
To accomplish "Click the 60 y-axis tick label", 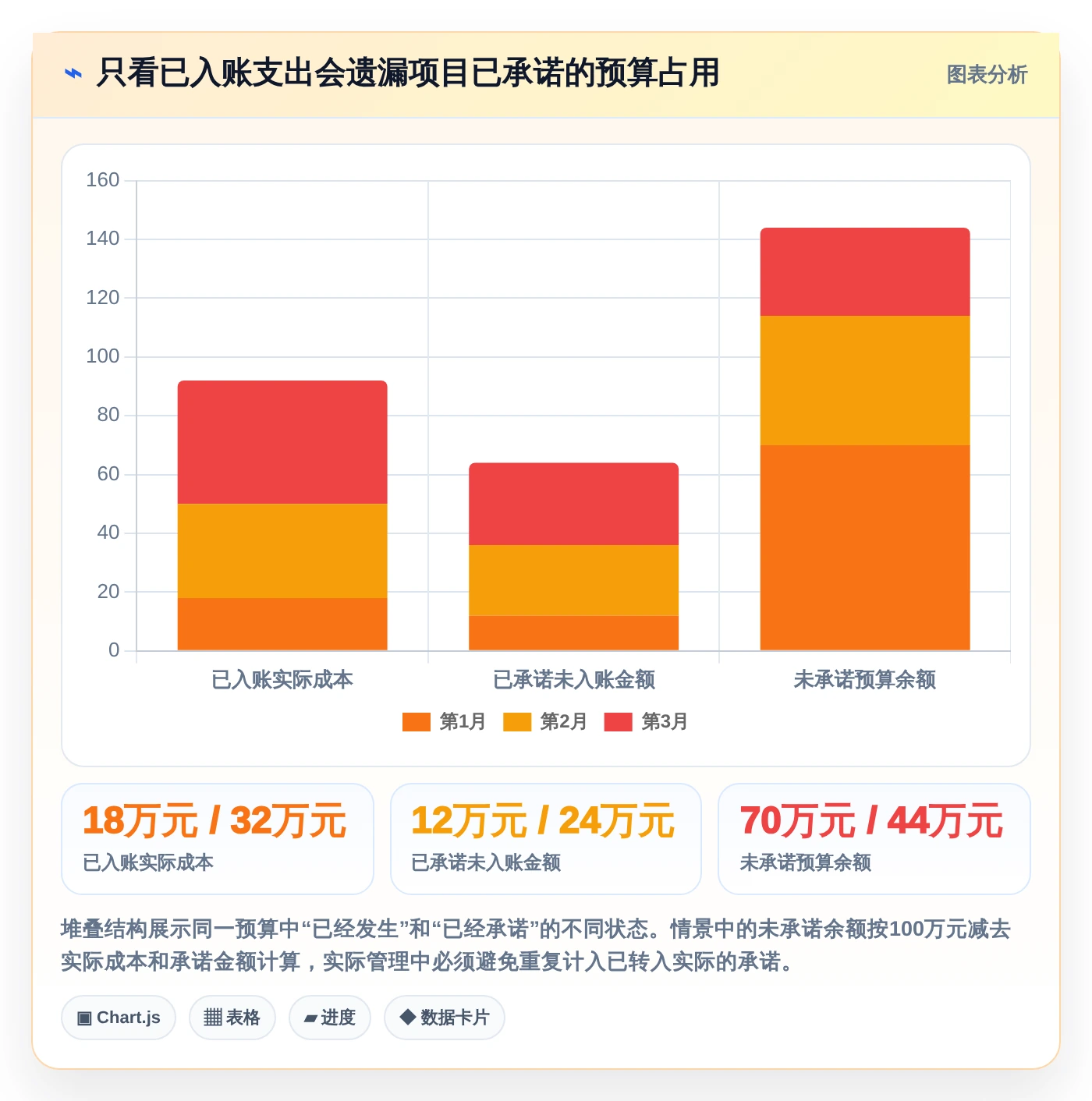I will tap(108, 474).
